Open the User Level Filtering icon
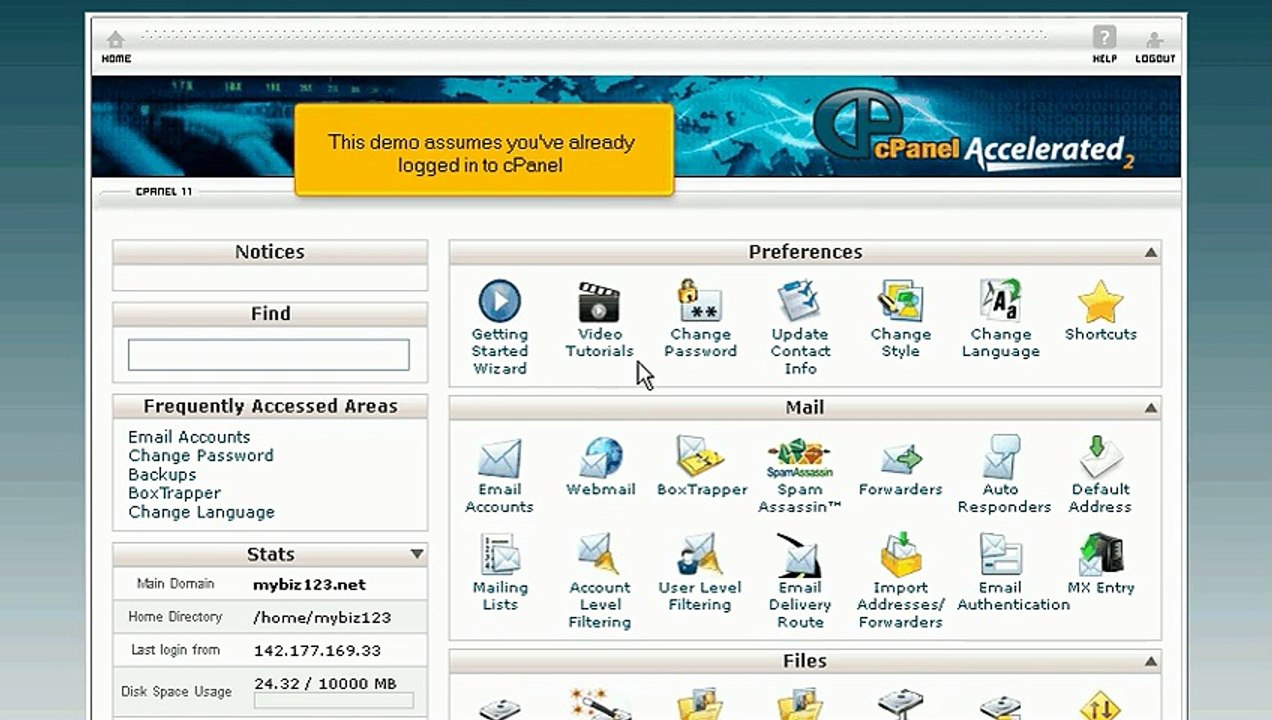Screen dimensions: 1272x720 [x=700, y=555]
